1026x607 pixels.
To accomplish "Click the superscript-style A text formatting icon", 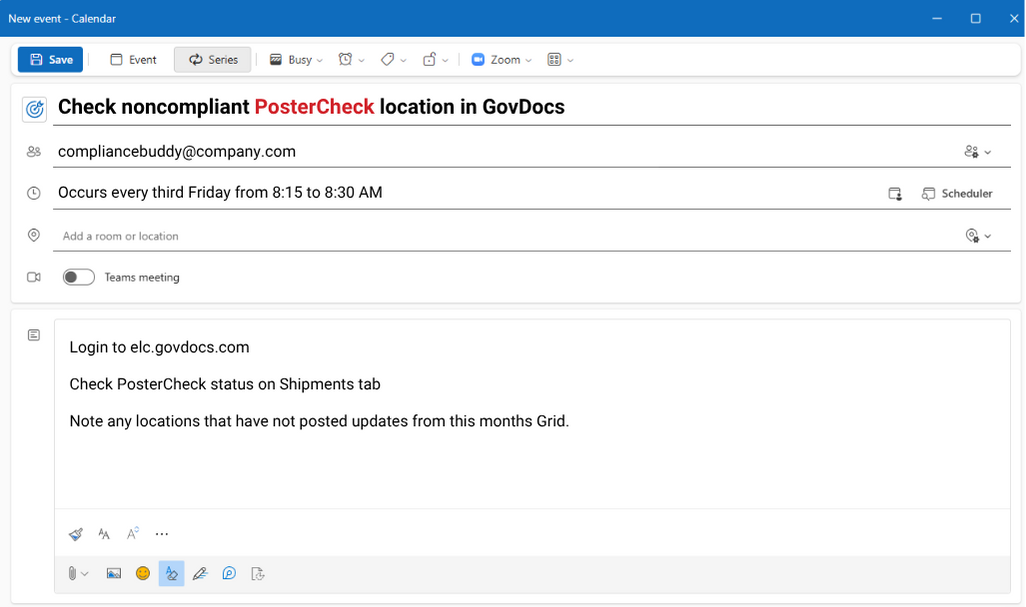I will pos(133,534).
